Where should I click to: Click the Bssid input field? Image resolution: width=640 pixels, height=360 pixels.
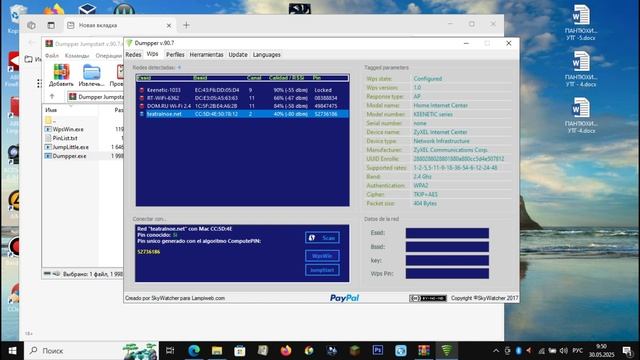point(447,247)
